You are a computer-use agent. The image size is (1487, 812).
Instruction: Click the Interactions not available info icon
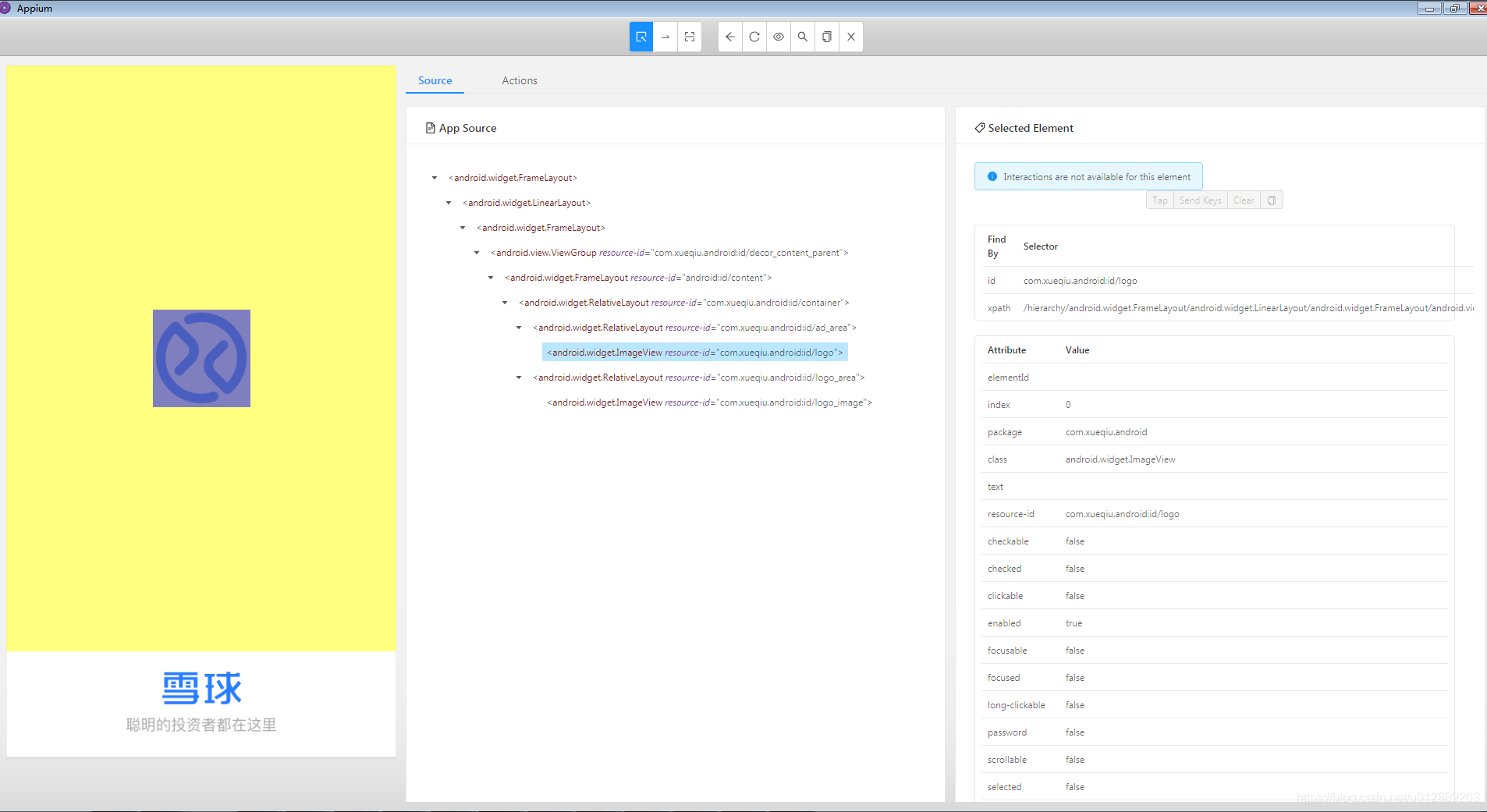992,177
